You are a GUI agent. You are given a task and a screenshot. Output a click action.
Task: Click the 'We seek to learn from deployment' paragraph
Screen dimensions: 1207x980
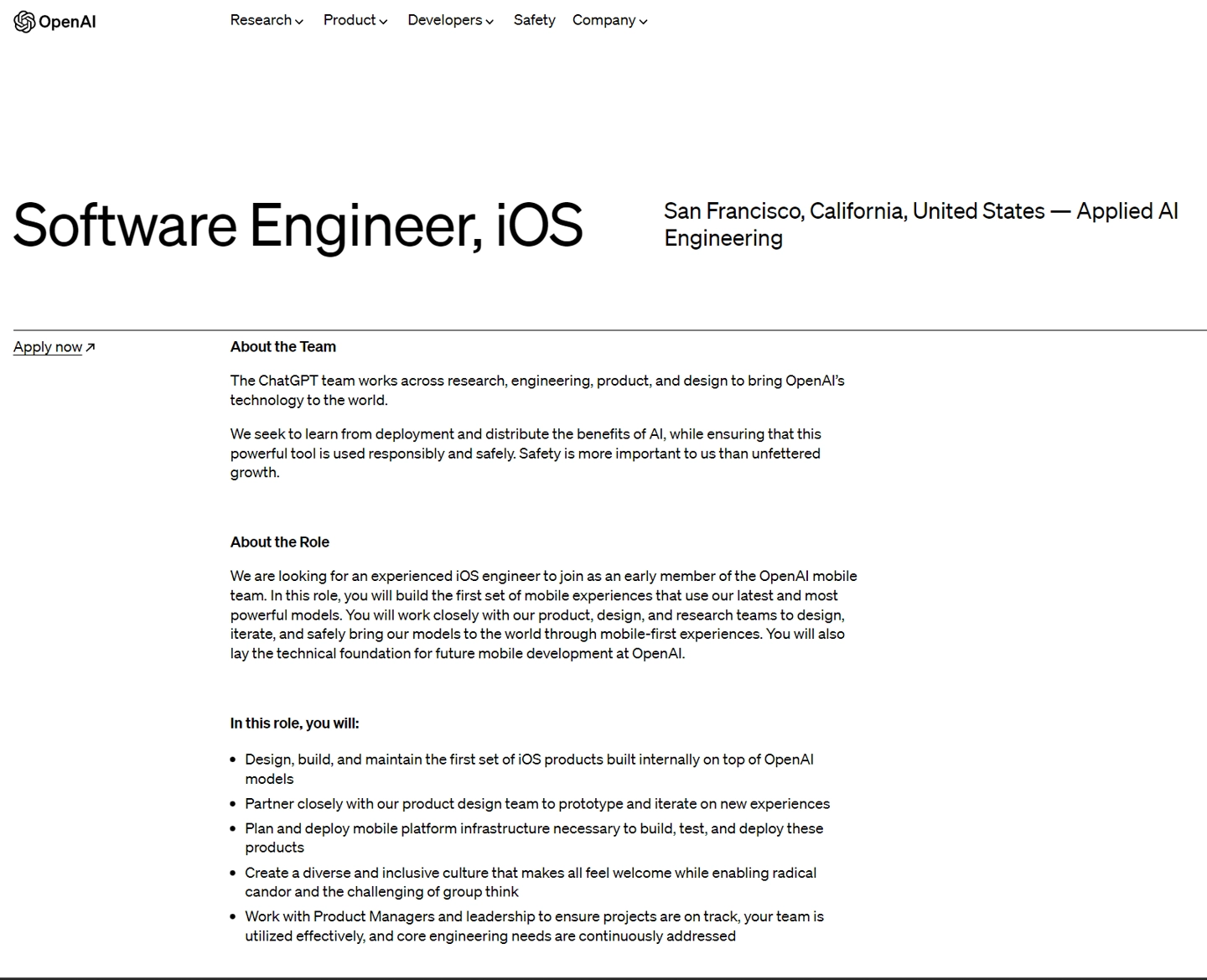pyautogui.click(x=526, y=454)
